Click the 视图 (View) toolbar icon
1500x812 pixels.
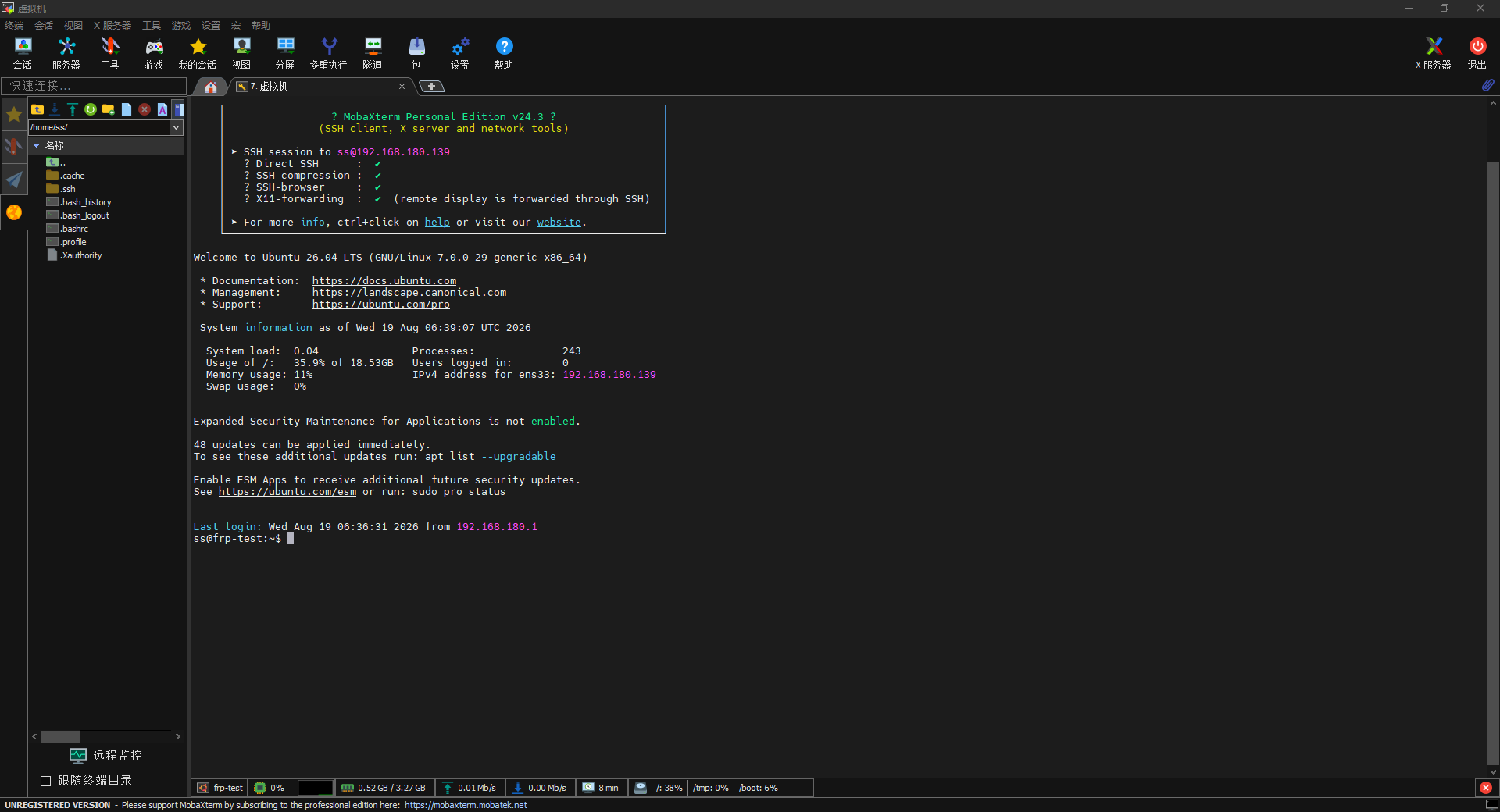(x=241, y=53)
